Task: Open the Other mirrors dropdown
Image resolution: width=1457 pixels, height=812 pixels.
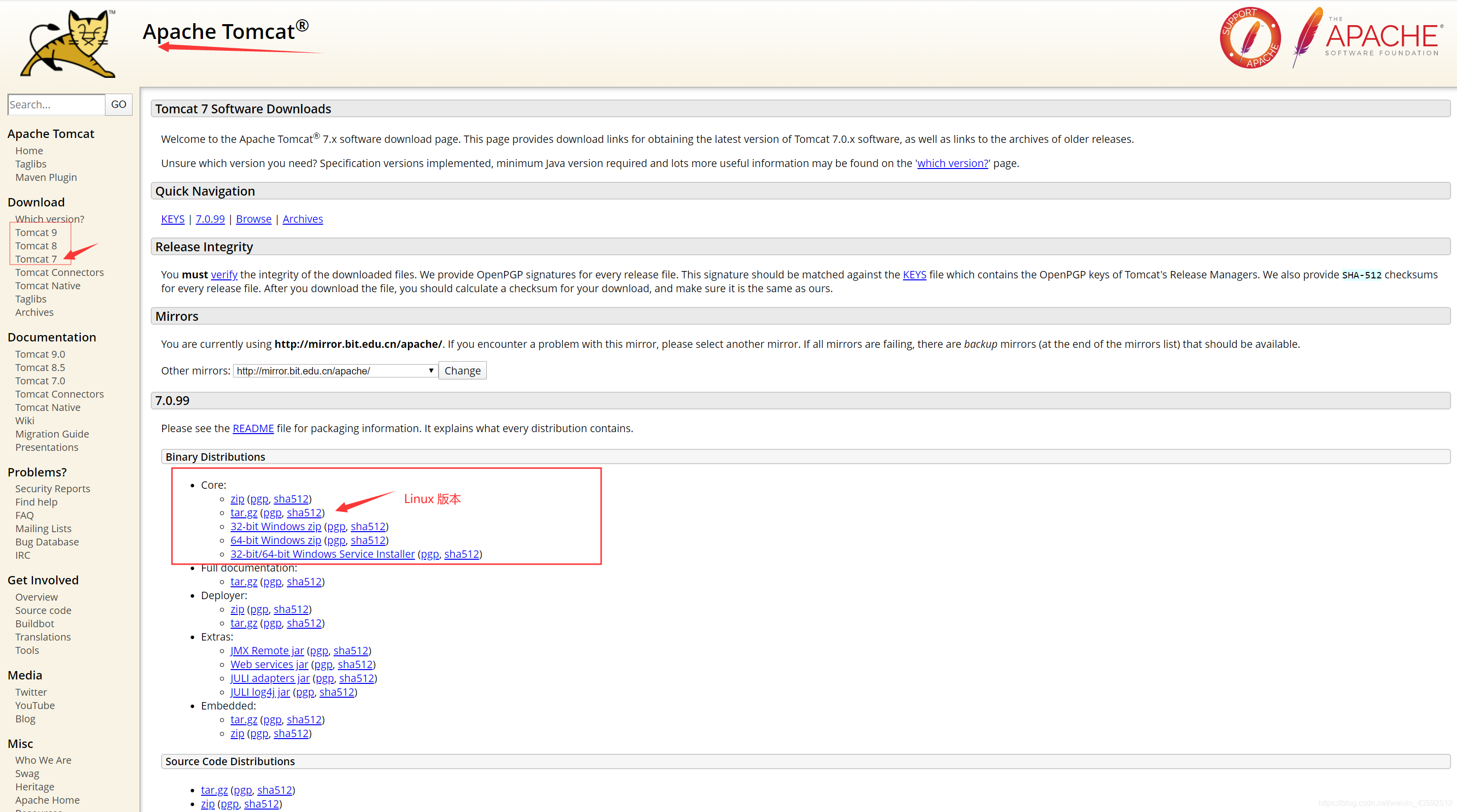Action: coord(336,371)
